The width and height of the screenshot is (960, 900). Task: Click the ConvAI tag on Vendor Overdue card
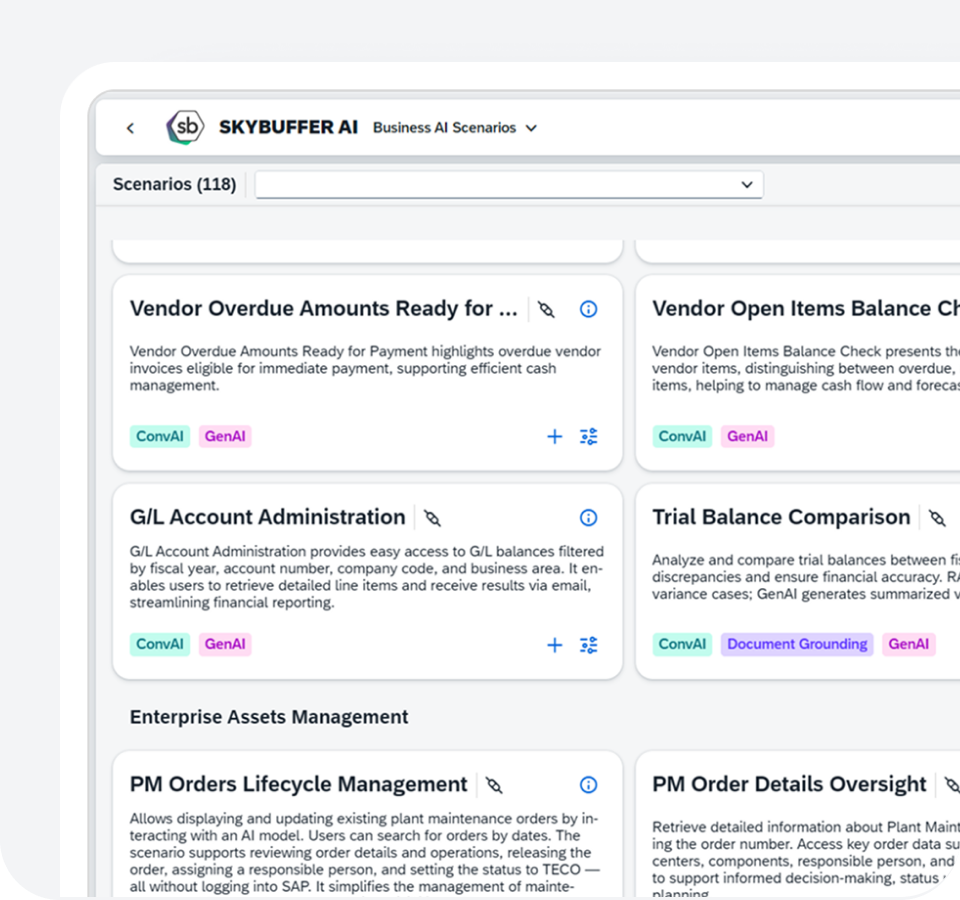pos(160,436)
